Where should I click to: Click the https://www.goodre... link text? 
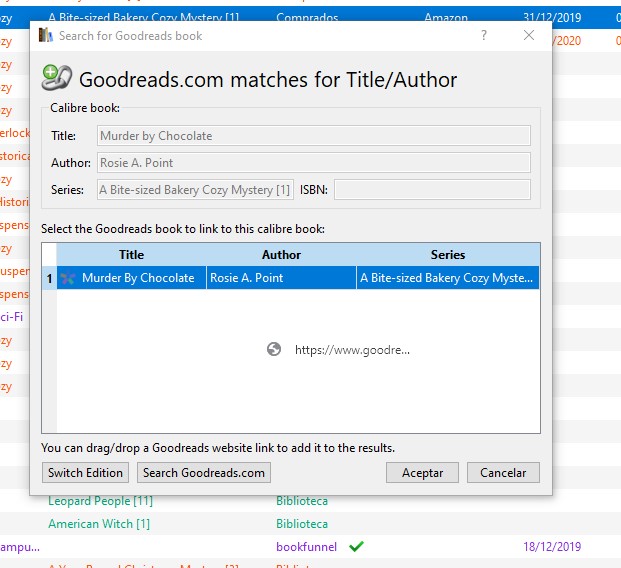click(x=352, y=350)
